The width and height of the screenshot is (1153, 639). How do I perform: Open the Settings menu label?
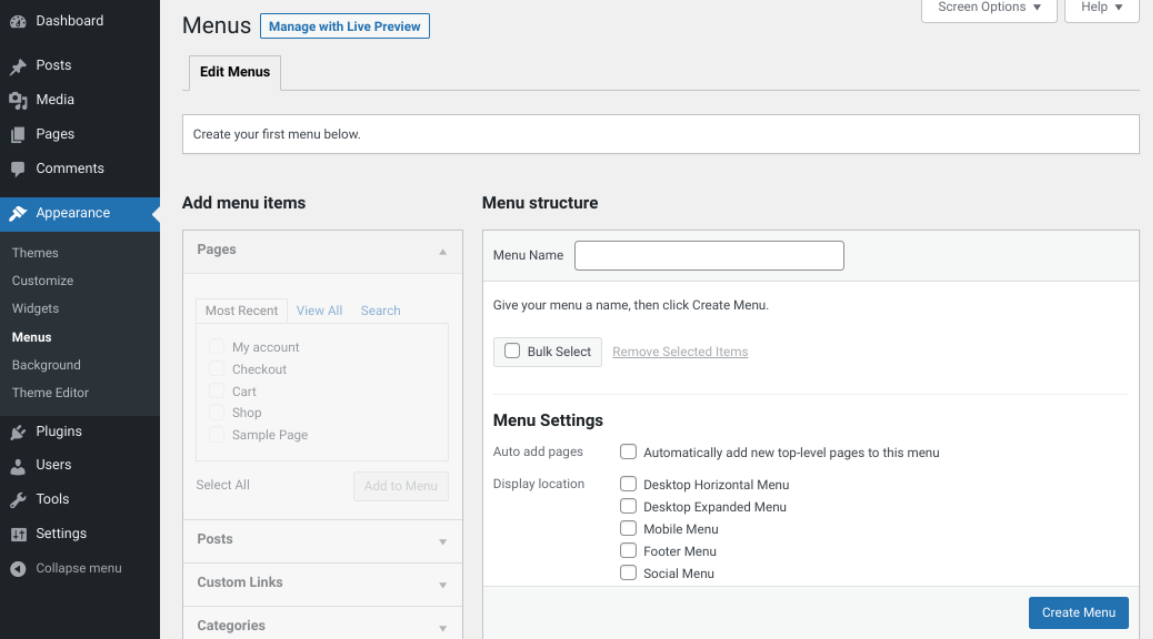(x=61, y=533)
